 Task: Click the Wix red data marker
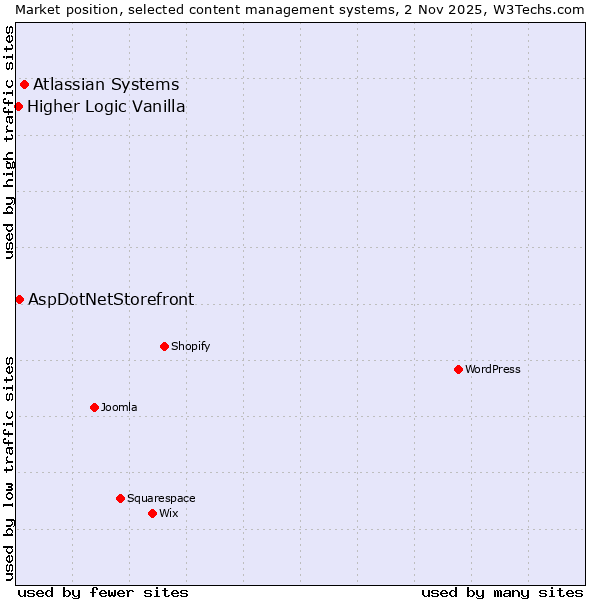click(152, 514)
